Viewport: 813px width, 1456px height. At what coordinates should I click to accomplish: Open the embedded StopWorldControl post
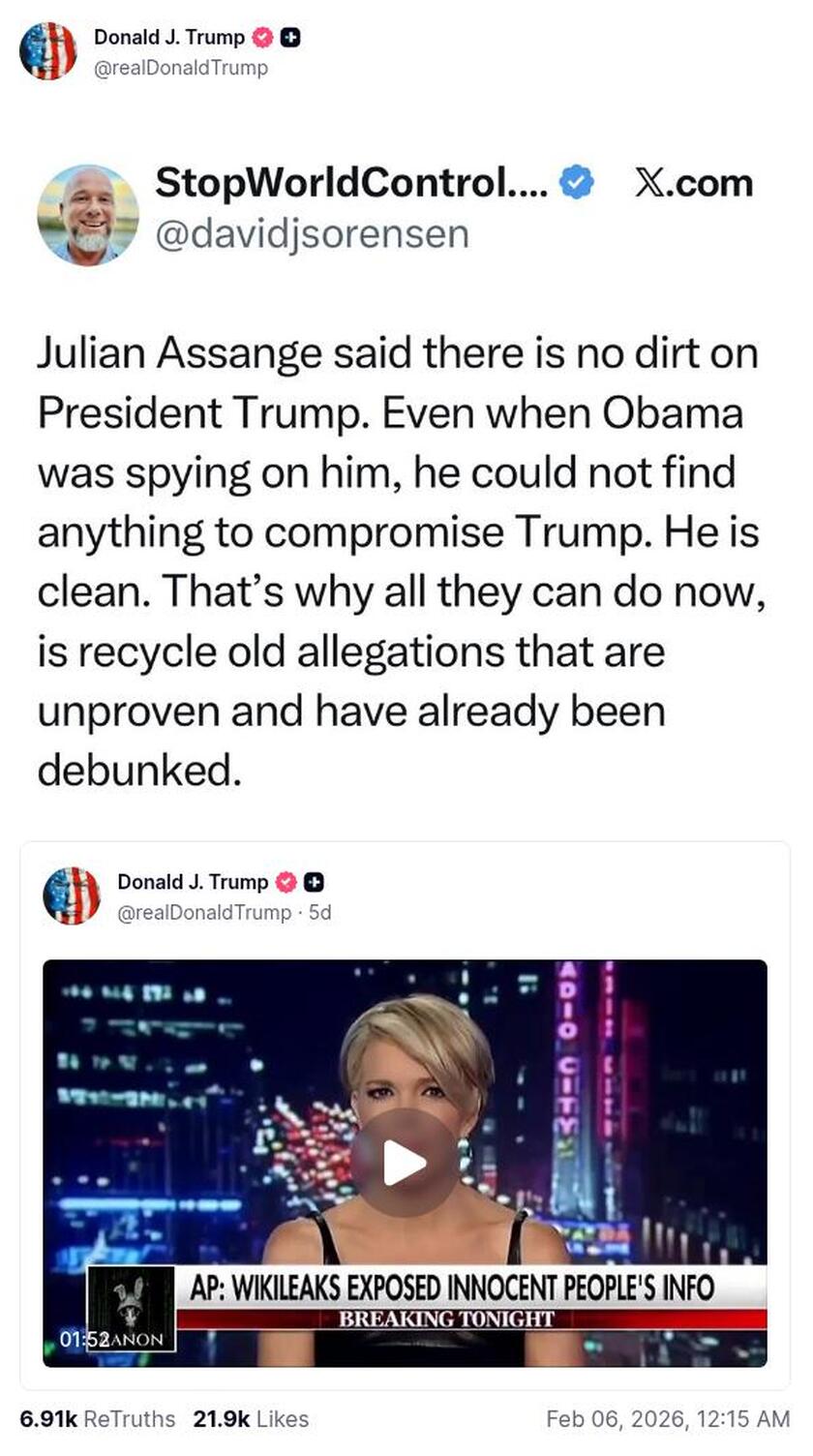pos(406,552)
